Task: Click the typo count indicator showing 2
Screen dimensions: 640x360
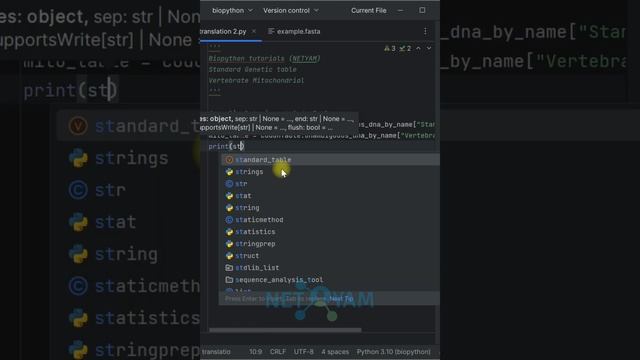Action: click(x=405, y=49)
